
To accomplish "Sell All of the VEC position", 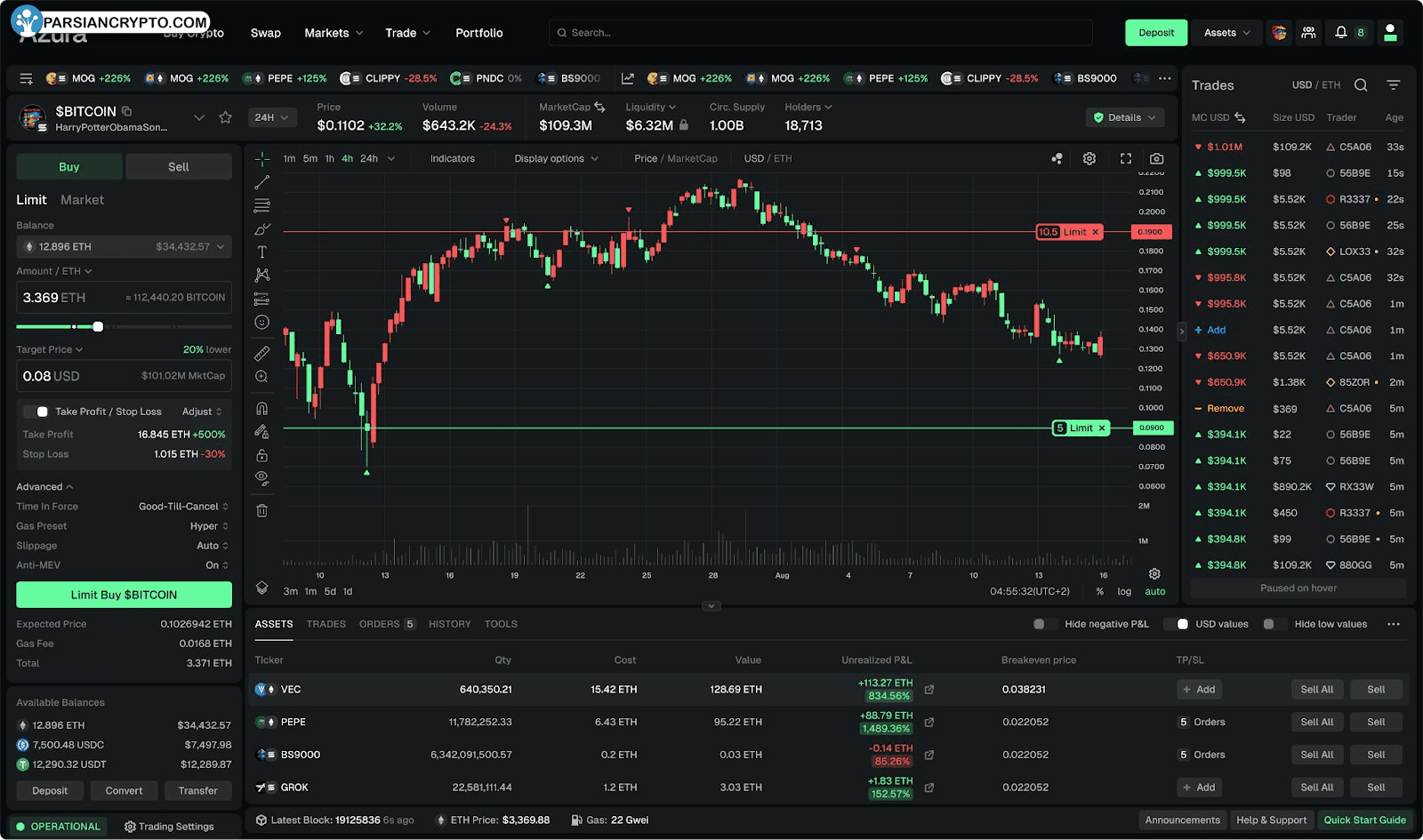I will click(1317, 690).
